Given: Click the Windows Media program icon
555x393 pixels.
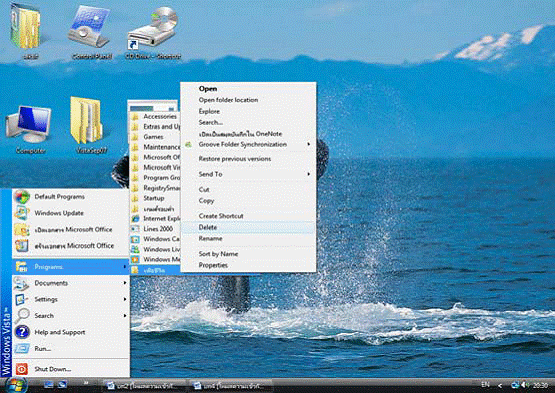Looking at the screenshot, I should point(135,260).
